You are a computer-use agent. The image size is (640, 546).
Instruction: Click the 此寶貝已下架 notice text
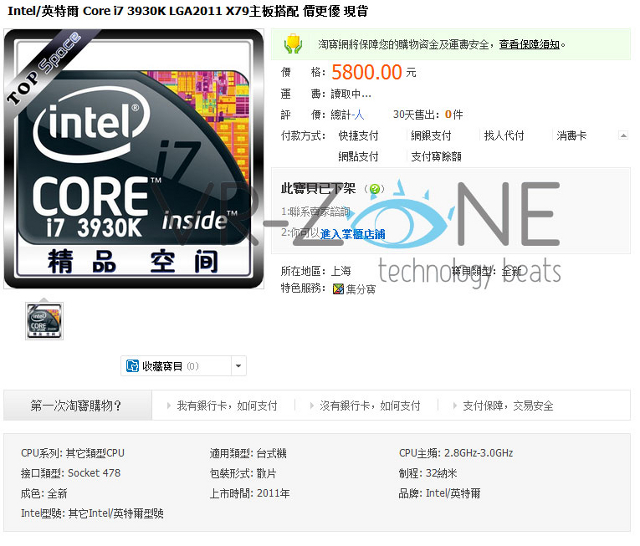[318, 189]
